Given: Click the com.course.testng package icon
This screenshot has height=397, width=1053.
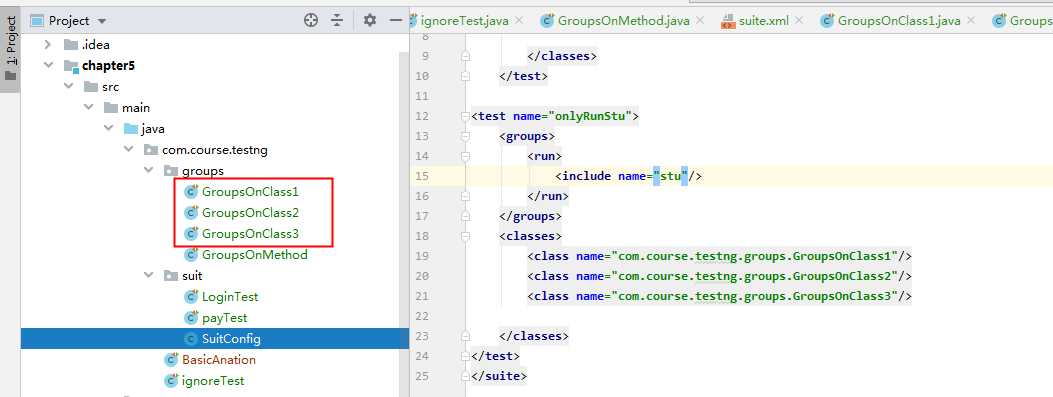Looking at the screenshot, I should click(151, 150).
